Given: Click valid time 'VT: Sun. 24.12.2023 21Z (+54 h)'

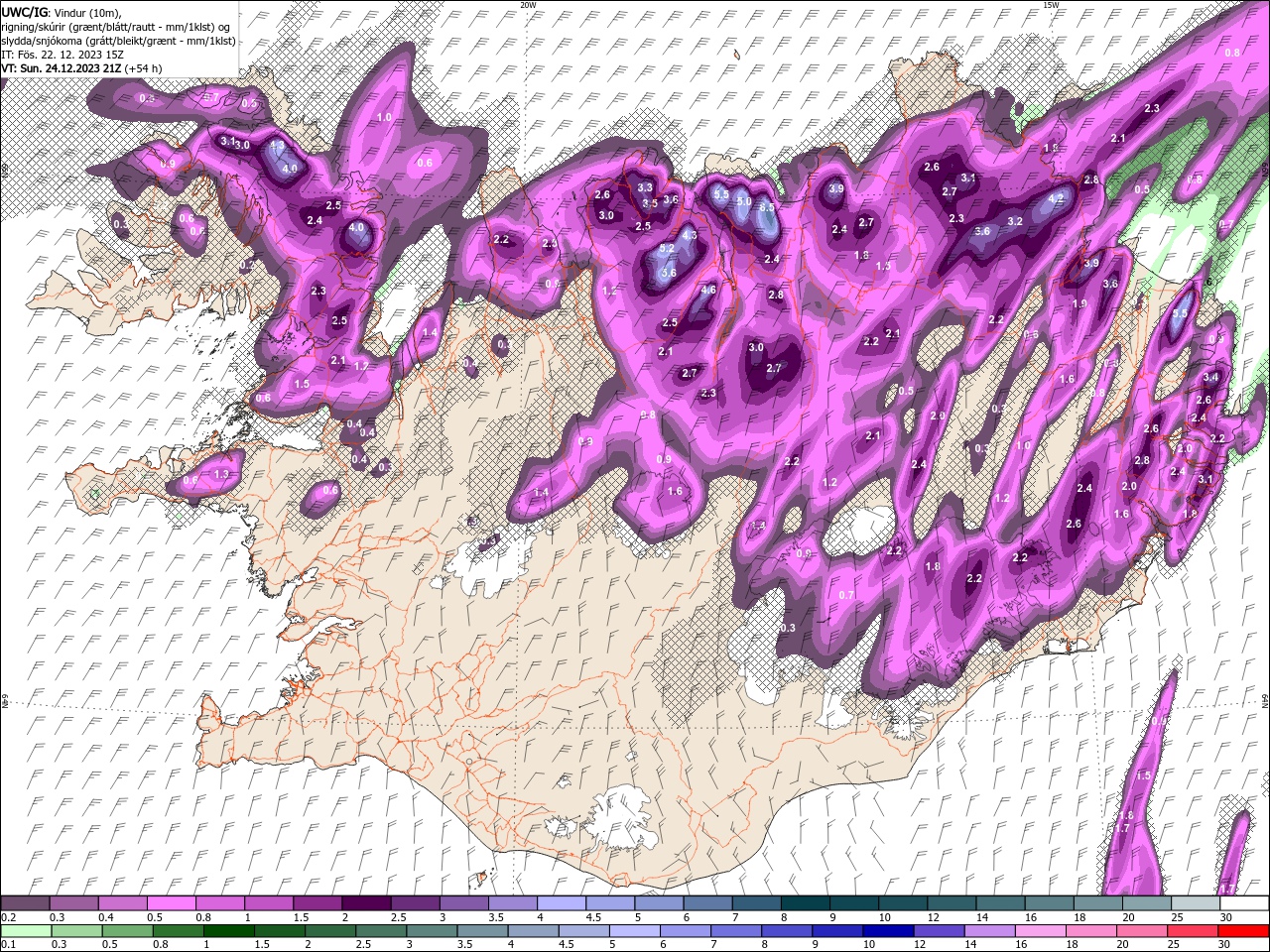Looking at the screenshot, I should pyautogui.click(x=81, y=68).
